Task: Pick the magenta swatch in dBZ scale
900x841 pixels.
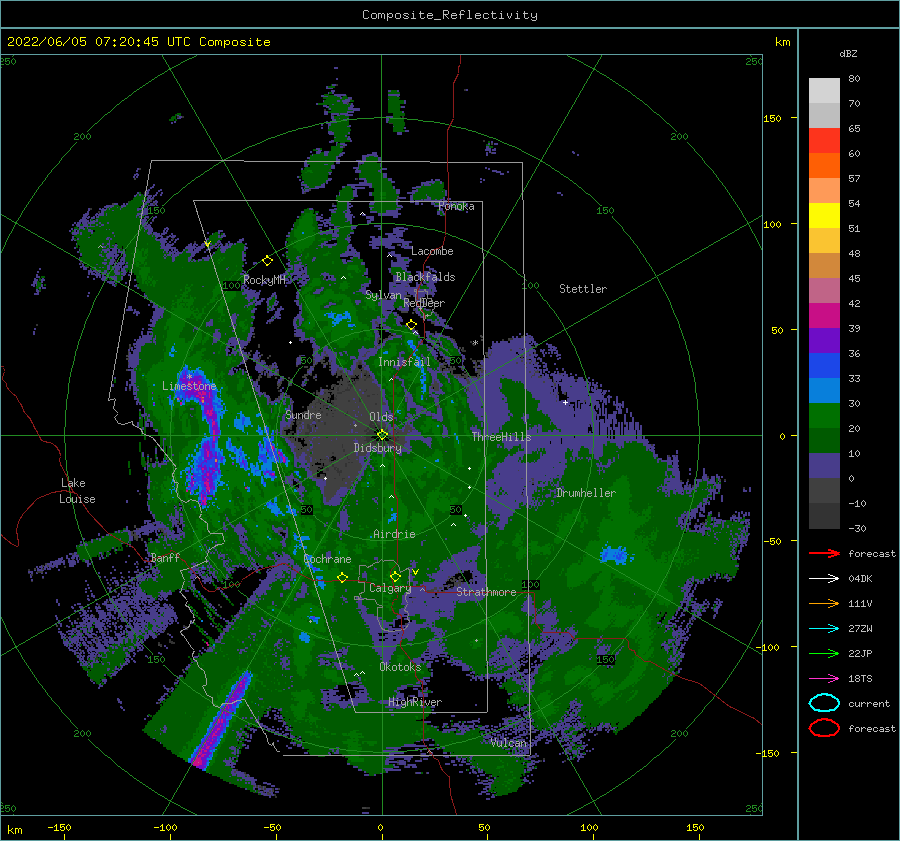Action: pyautogui.click(x=824, y=315)
